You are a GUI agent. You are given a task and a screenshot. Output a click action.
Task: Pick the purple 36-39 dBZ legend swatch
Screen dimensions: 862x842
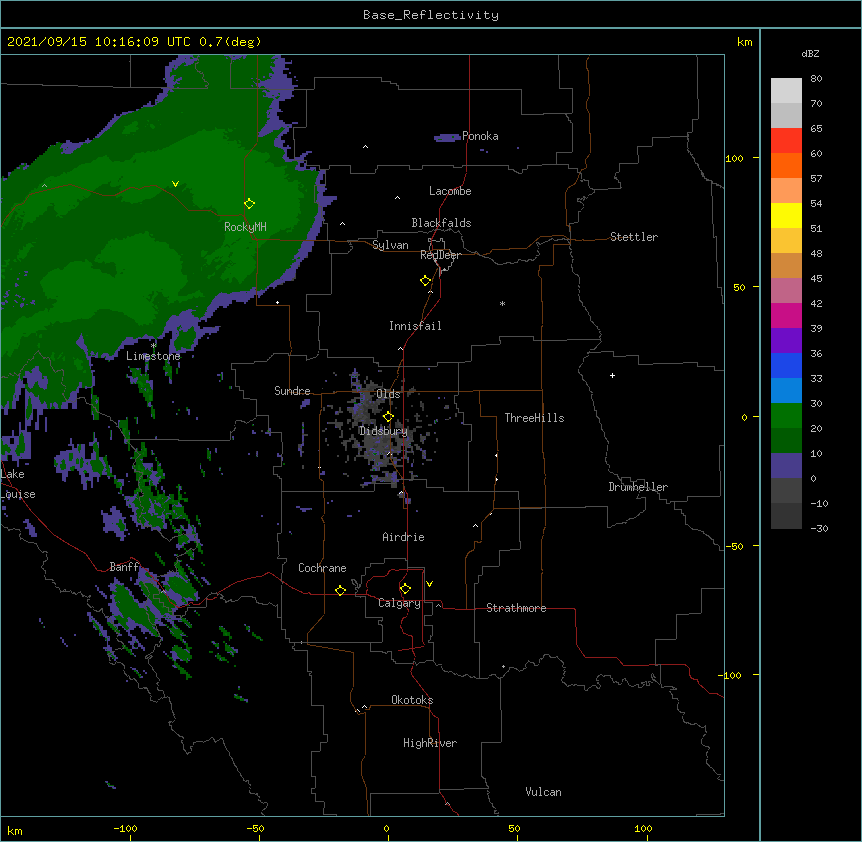pyautogui.click(x=786, y=340)
